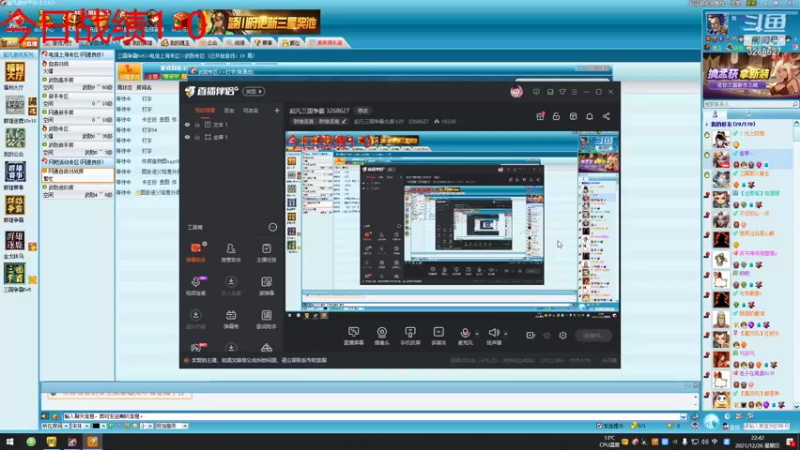Toggle lock on 全屏 1 source
800x450 pixels.
coord(197,137)
